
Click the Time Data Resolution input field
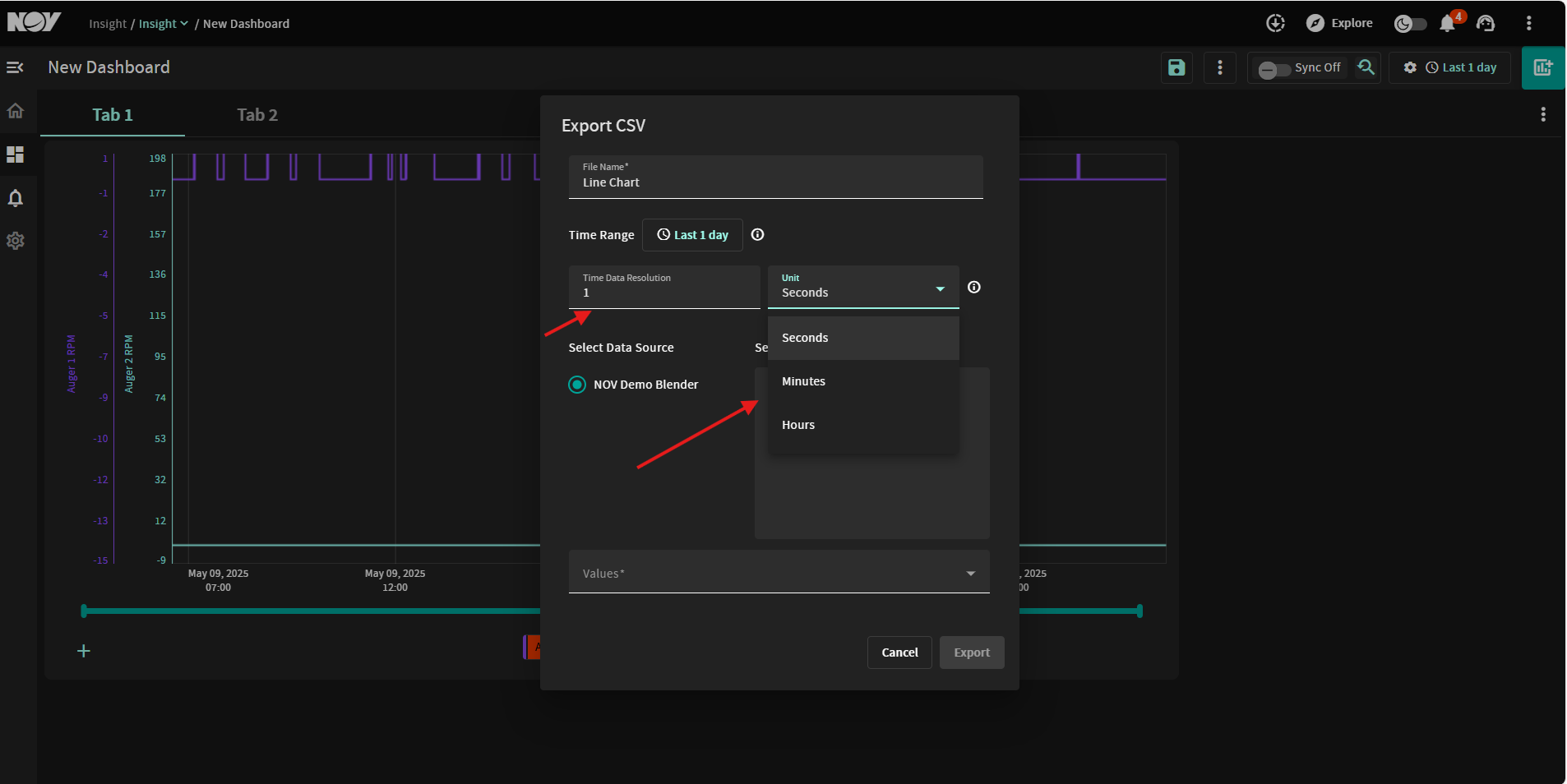pyautogui.click(x=664, y=287)
